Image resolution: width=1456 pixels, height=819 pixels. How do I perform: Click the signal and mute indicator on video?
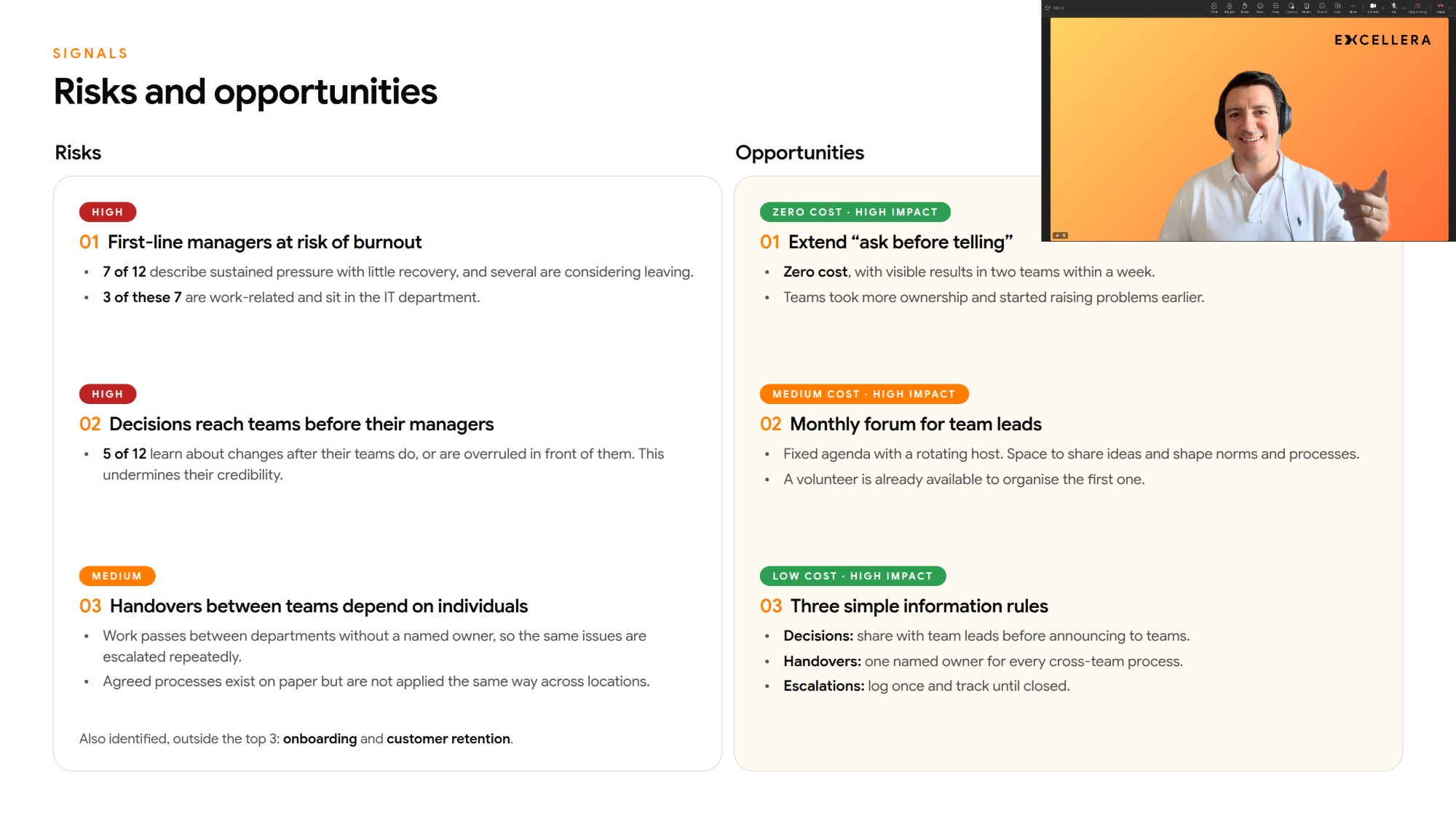(1060, 235)
